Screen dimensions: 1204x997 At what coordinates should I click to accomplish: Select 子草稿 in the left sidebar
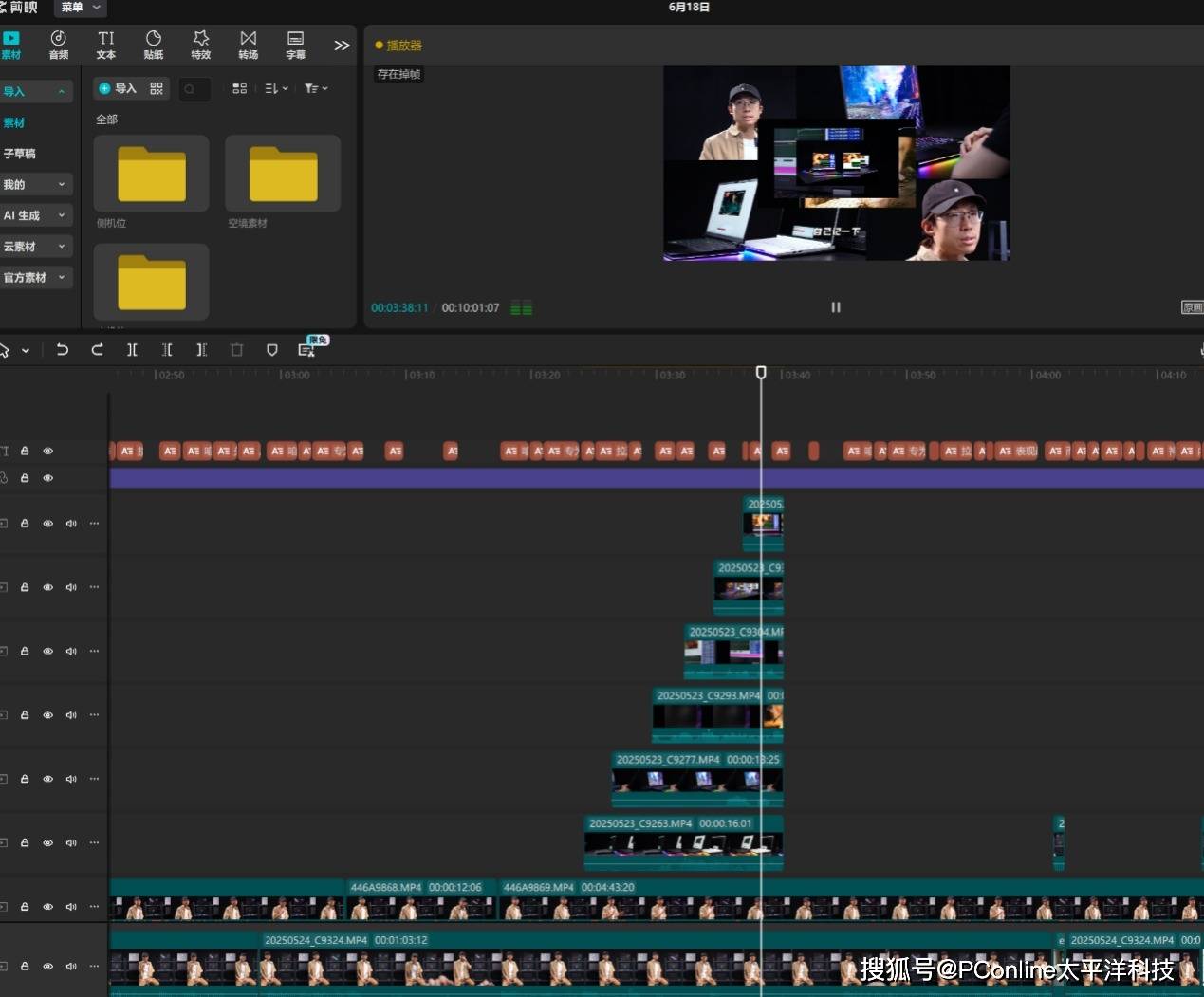(20, 154)
